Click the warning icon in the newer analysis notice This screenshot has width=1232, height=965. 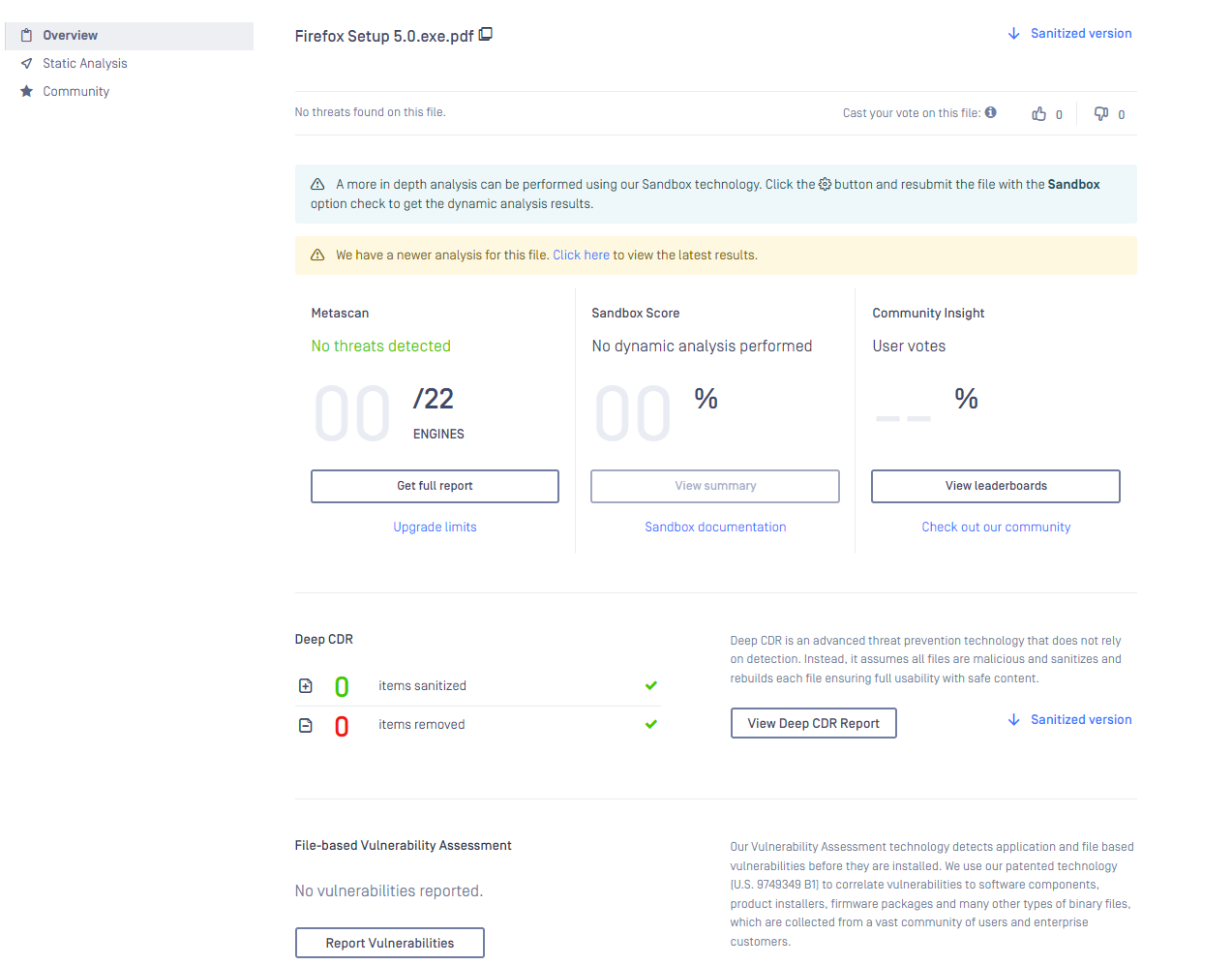tap(317, 256)
